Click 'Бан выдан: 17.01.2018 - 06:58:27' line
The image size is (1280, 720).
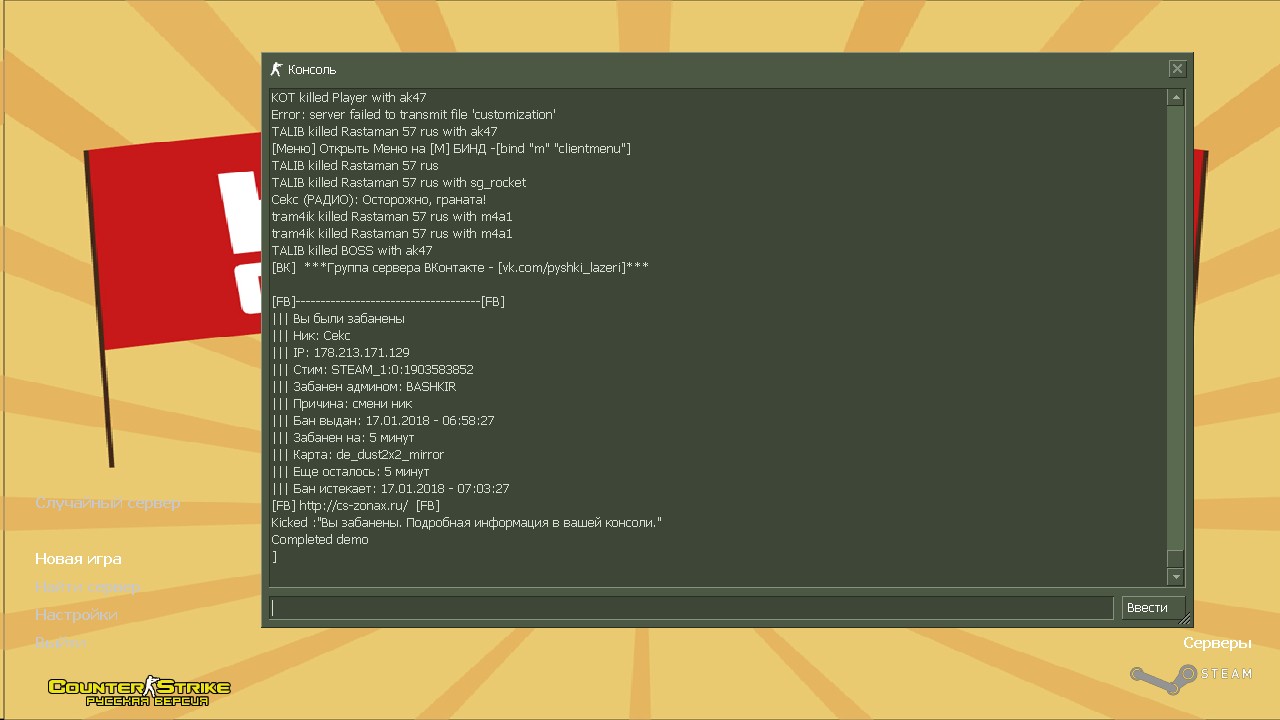point(383,421)
